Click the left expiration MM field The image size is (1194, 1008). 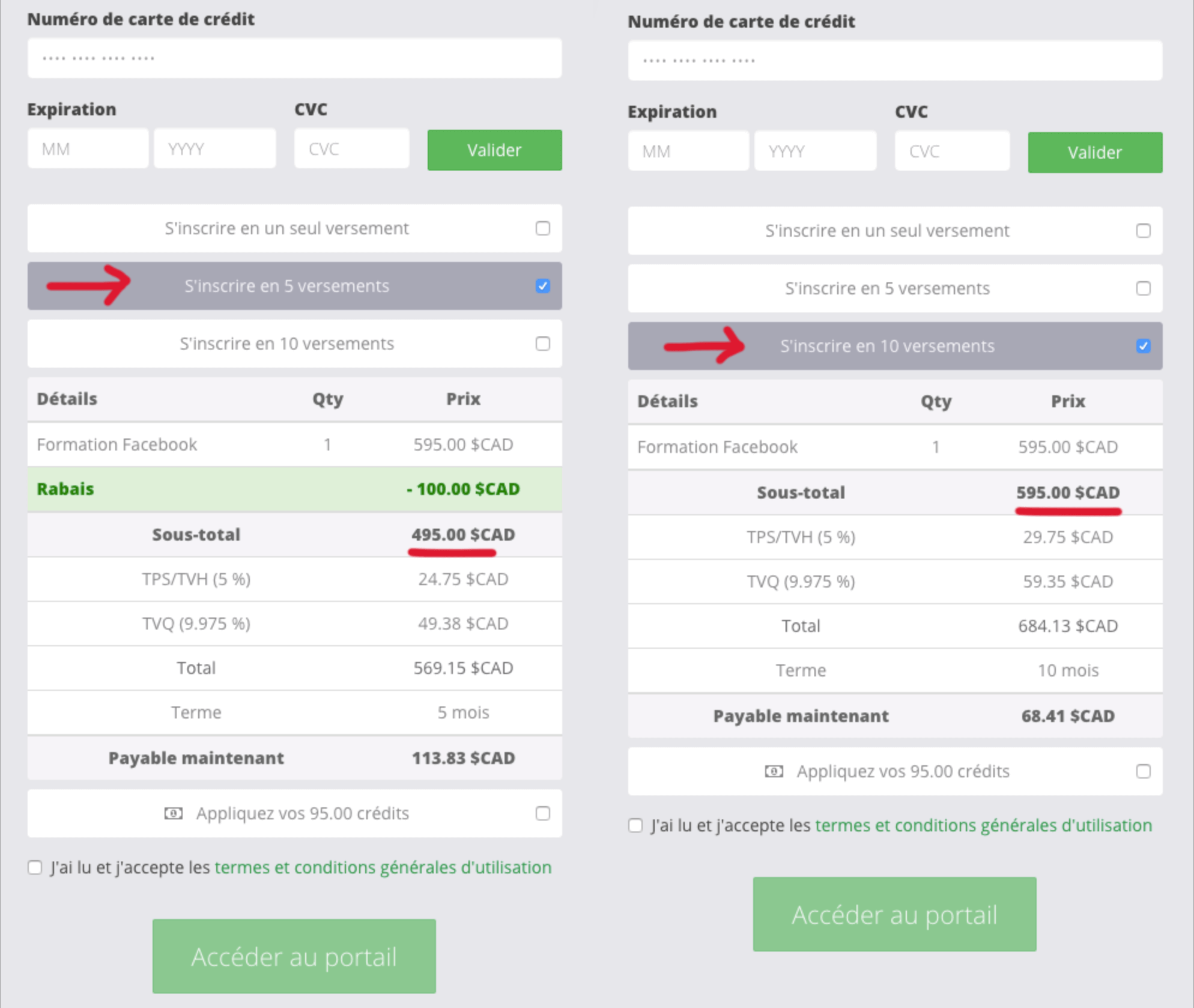coord(88,149)
